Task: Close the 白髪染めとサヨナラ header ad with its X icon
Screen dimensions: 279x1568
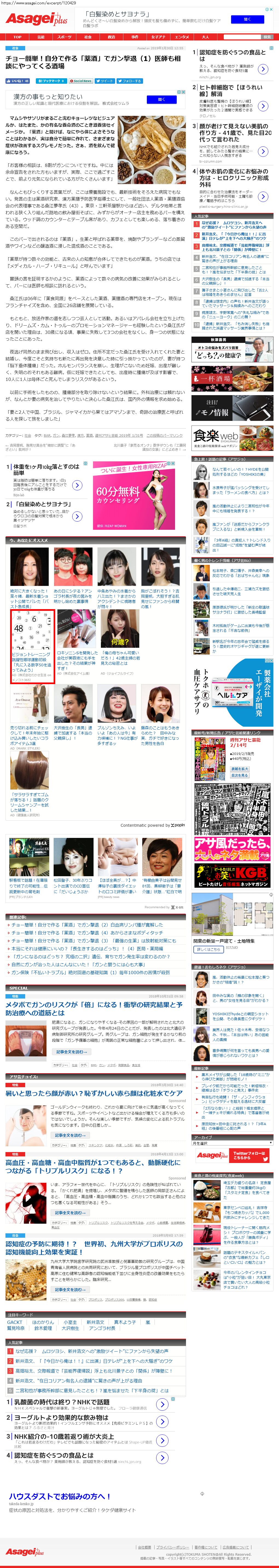Action: 271,9
